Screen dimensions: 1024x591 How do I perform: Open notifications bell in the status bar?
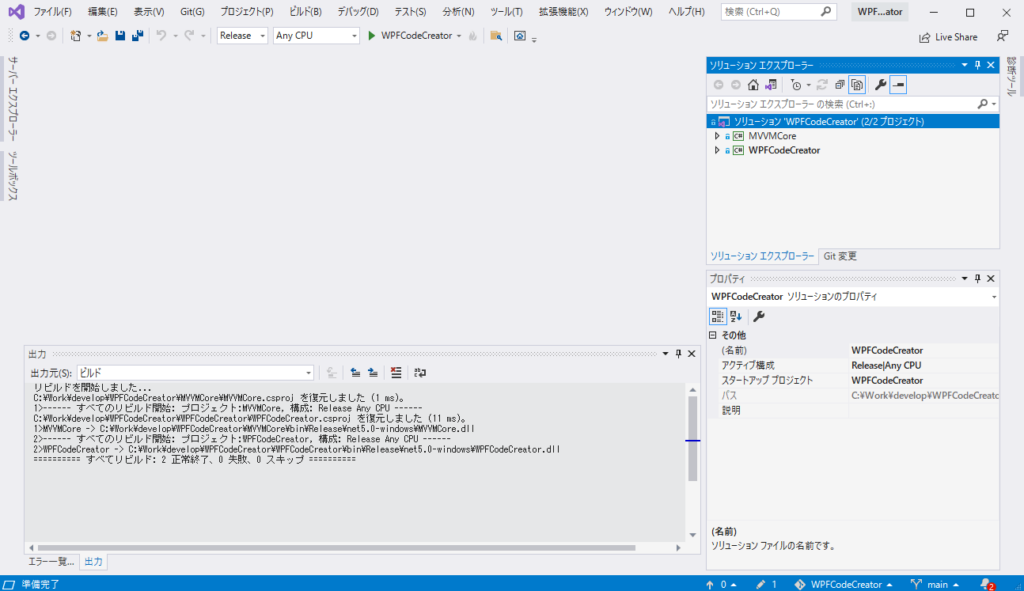tap(987, 584)
